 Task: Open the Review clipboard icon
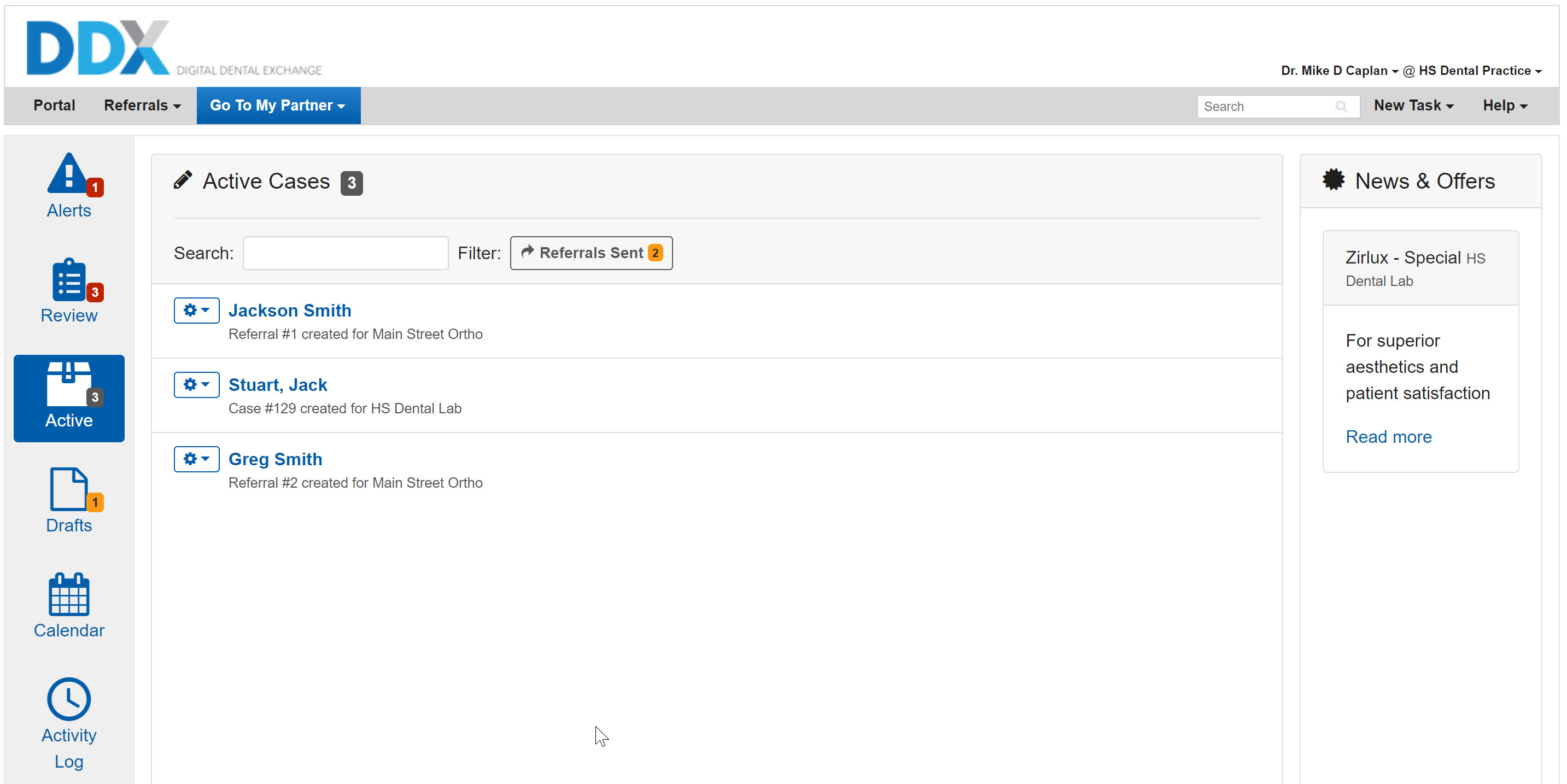click(69, 279)
